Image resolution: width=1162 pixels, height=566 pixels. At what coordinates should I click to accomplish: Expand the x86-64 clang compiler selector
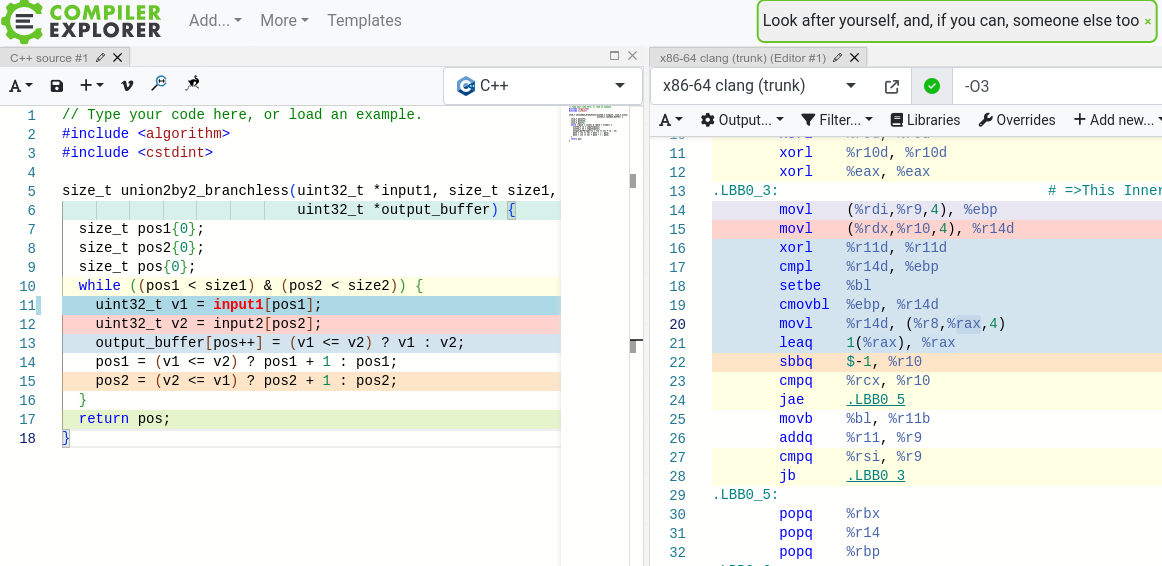click(759, 86)
